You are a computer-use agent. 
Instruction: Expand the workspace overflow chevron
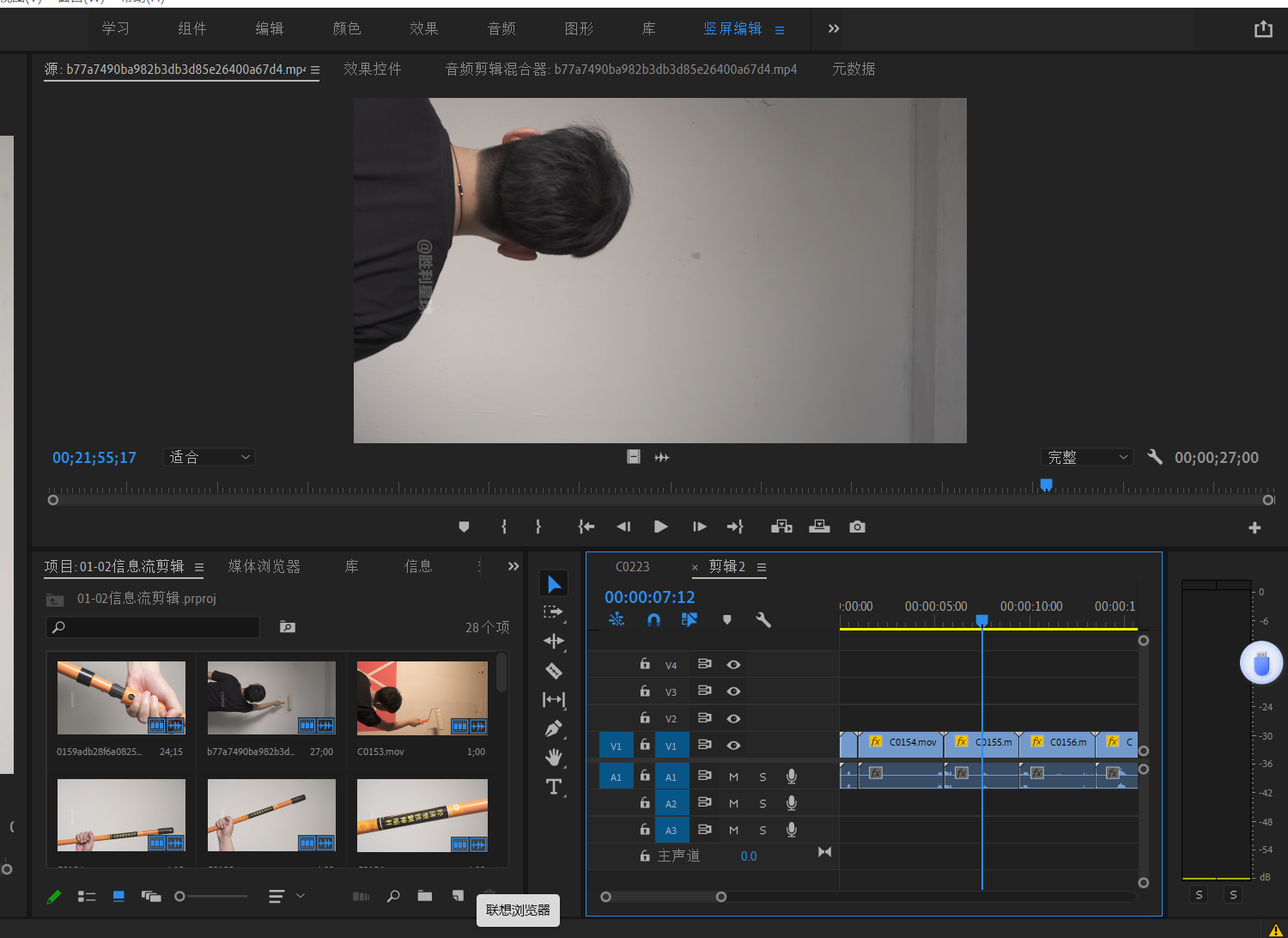click(833, 29)
